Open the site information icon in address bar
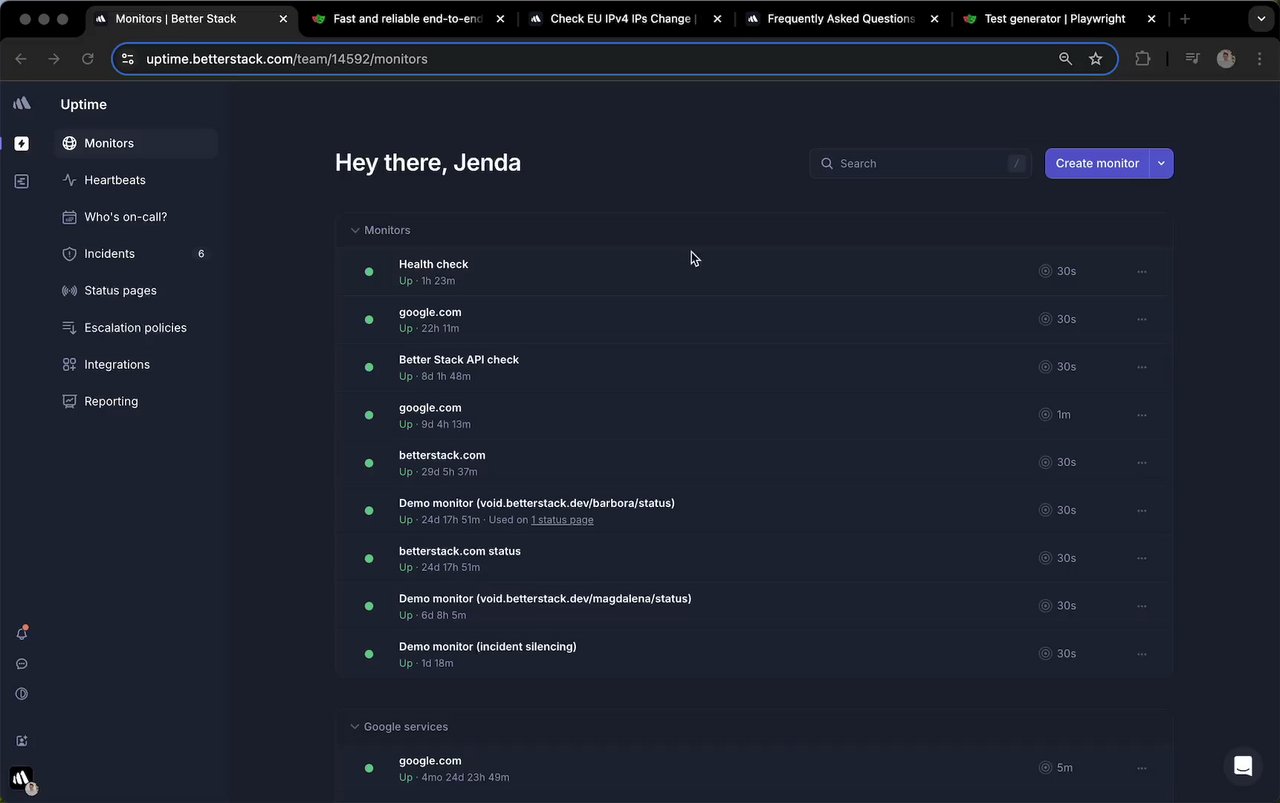Image resolution: width=1280 pixels, height=803 pixels. 127,59
